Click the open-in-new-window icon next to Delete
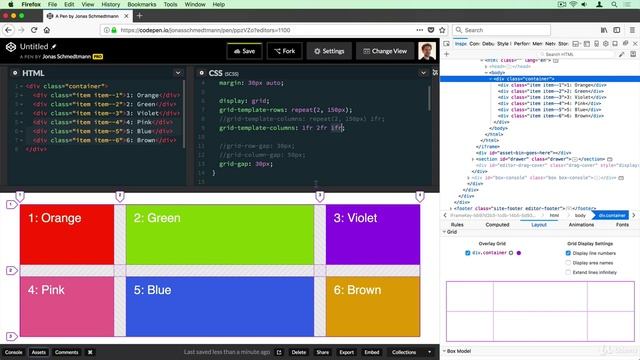This screenshot has width=640, height=360. point(279,352)
